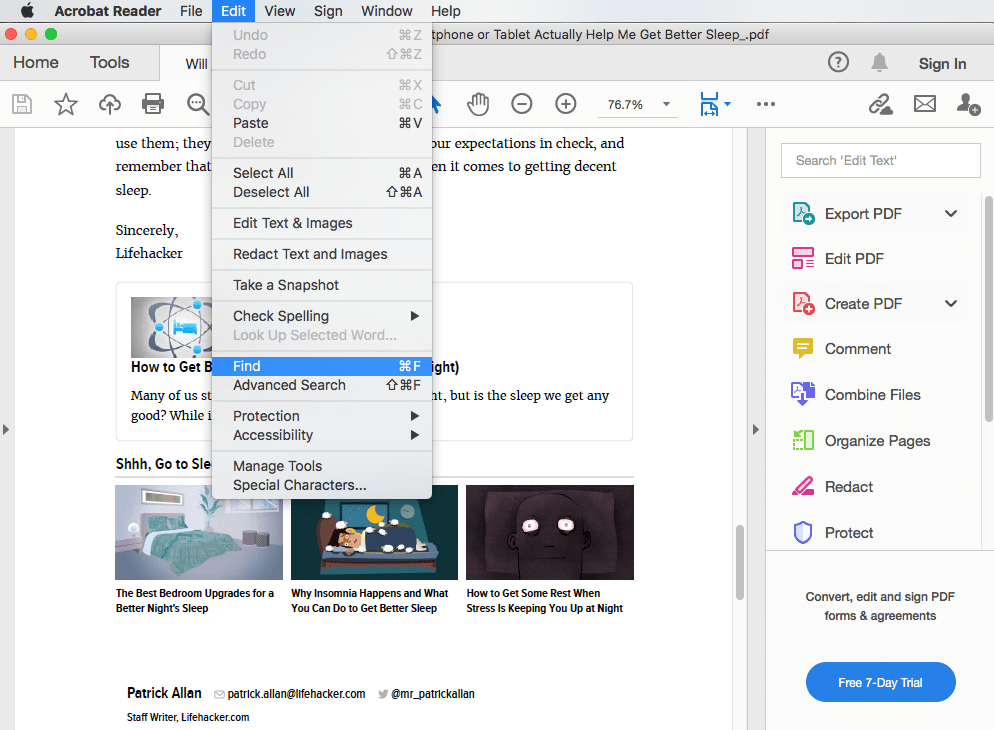The image size is (994, 730).
Task: Click the Protect shield icon
Action: pos(803,532)
